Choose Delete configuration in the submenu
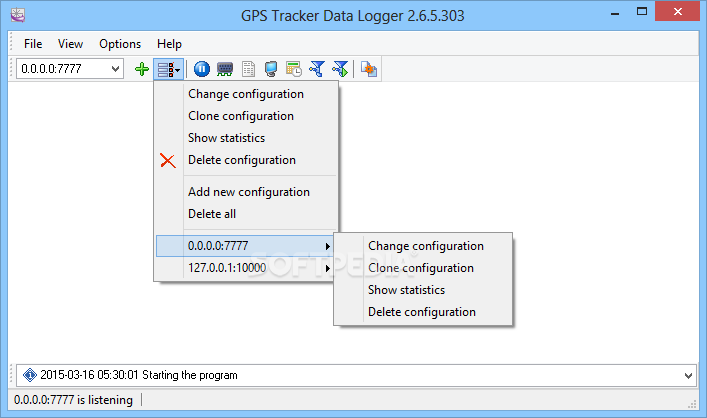707x418 pixels. (x=423, y=312)
